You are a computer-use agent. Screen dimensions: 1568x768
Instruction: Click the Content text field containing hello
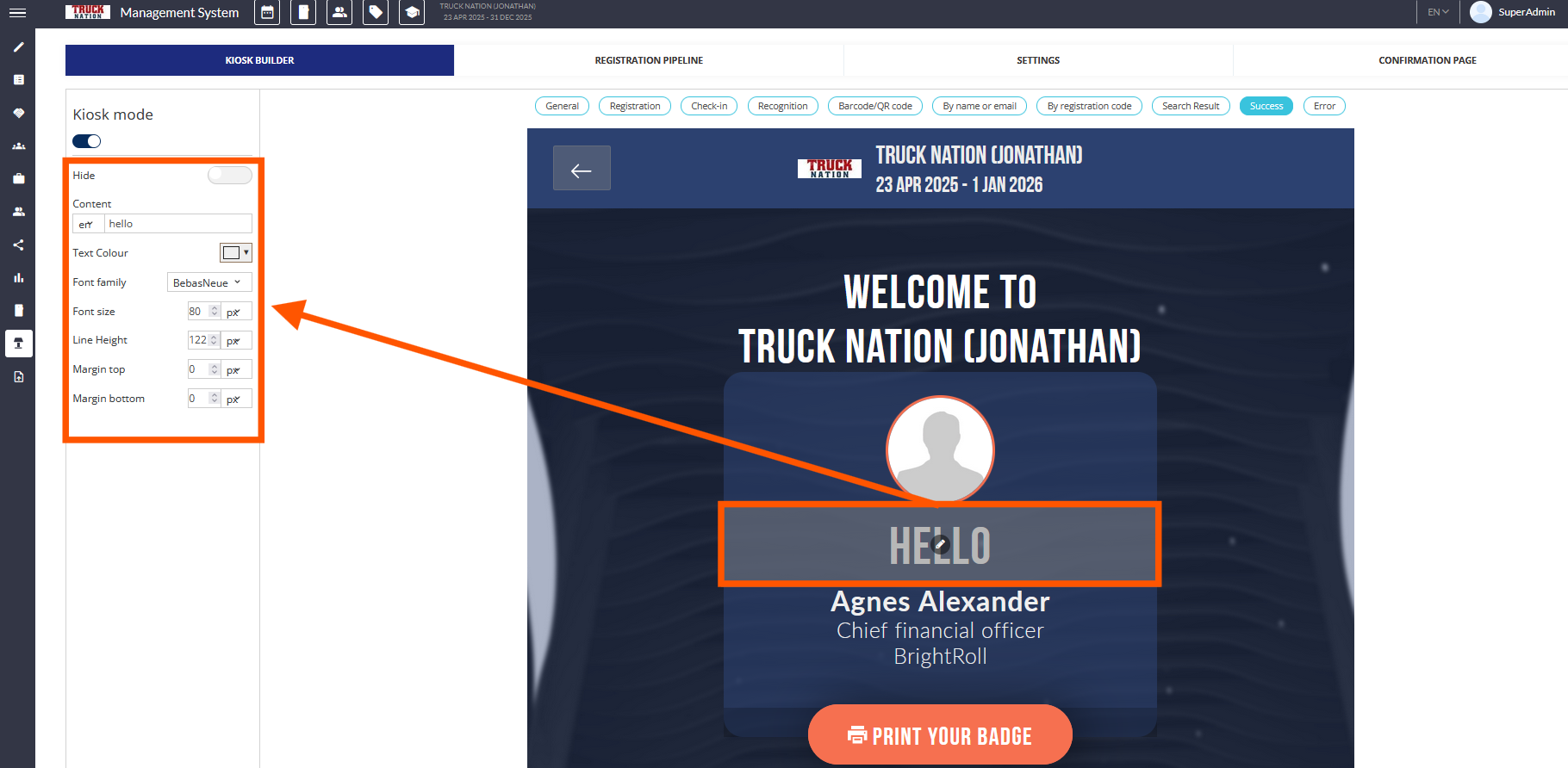[x=177, y=224]
